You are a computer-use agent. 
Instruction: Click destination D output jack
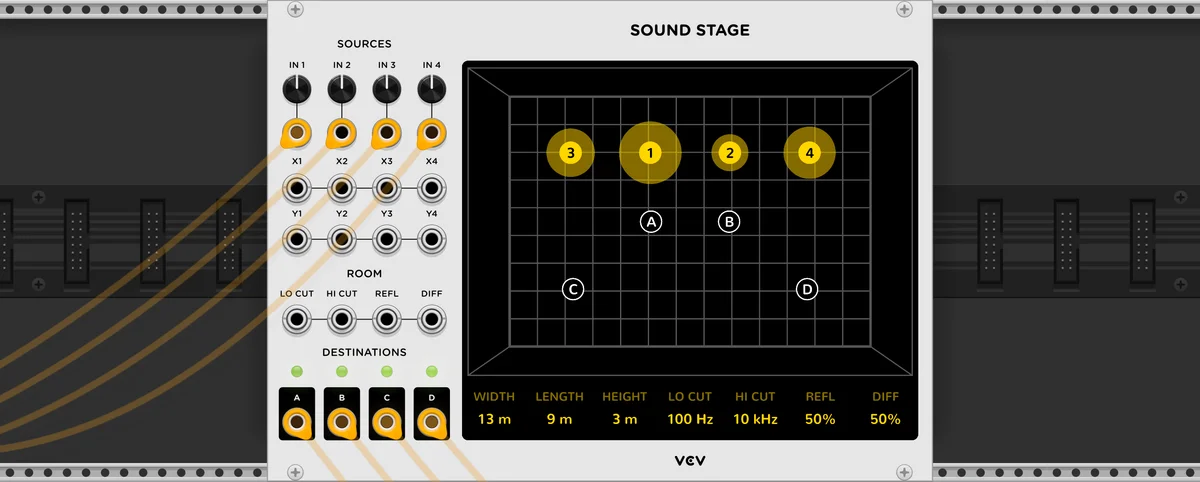[x=432, y=424]
